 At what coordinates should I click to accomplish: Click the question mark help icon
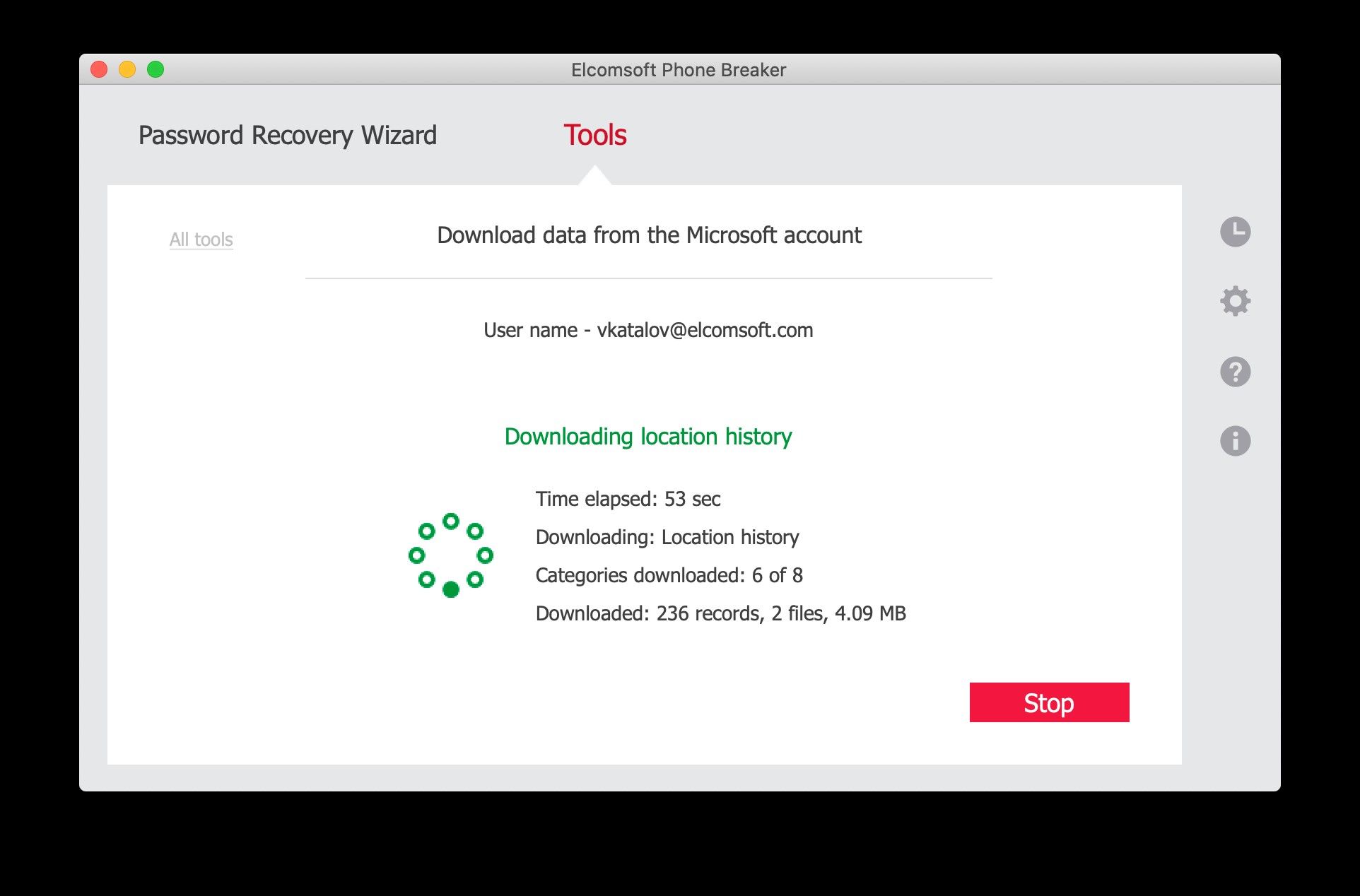coord(1235,372)
